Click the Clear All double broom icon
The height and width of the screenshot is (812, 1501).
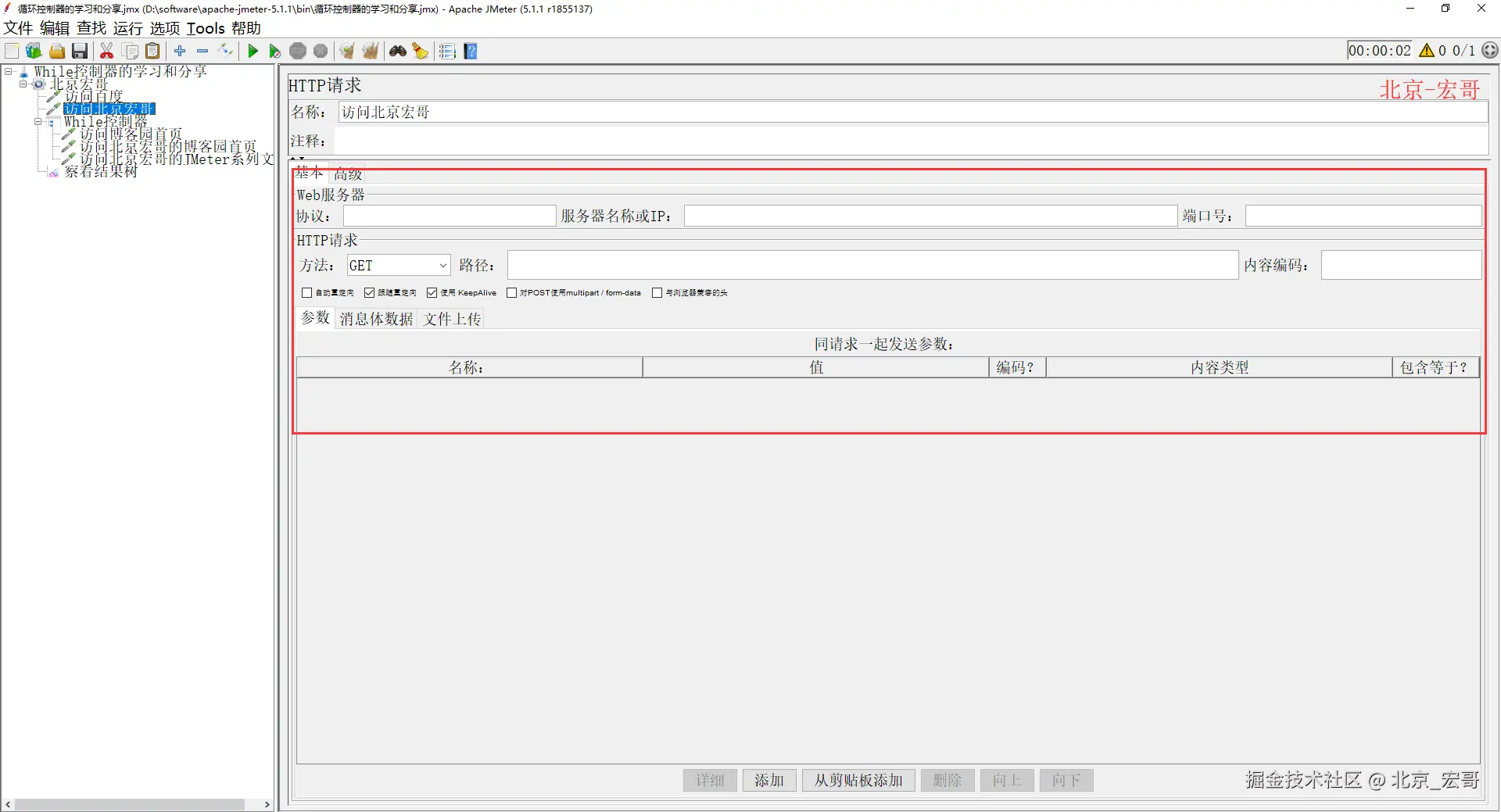(x=371, y=52)
